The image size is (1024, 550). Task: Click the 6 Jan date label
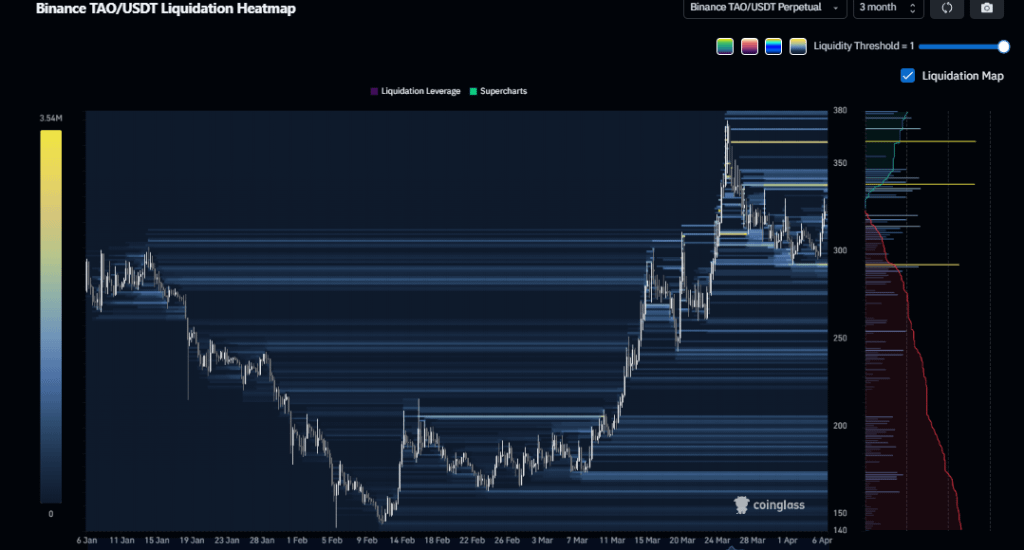tap(86, 540)
